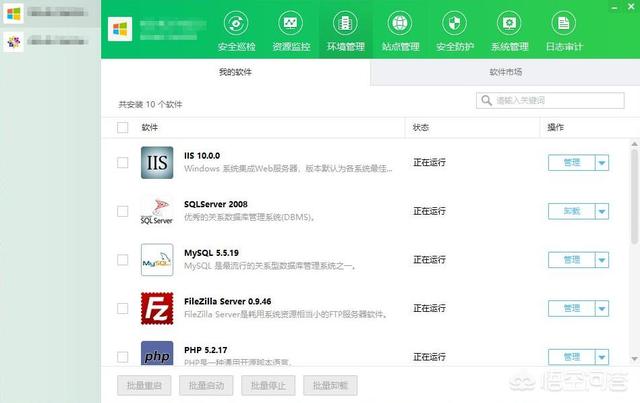
Task: Switch to the 我的软件 tab
Action: tap(236, 72)
